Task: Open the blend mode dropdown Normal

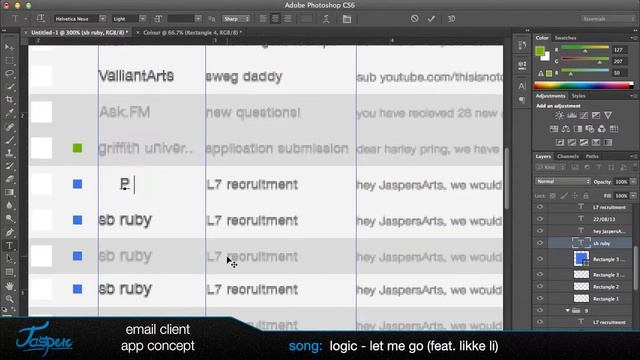Action: pyautogui.click(x=563, y=182)
